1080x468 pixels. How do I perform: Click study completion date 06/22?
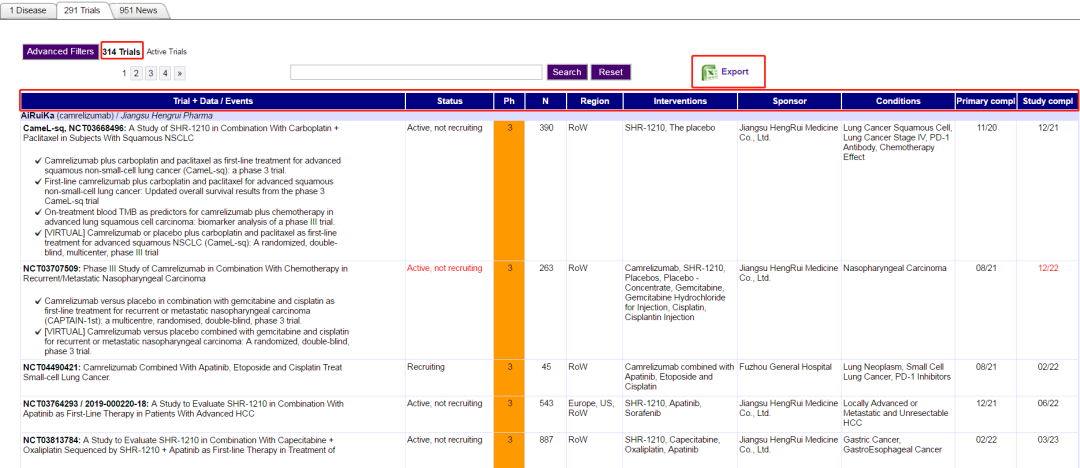coord(1048,403)
